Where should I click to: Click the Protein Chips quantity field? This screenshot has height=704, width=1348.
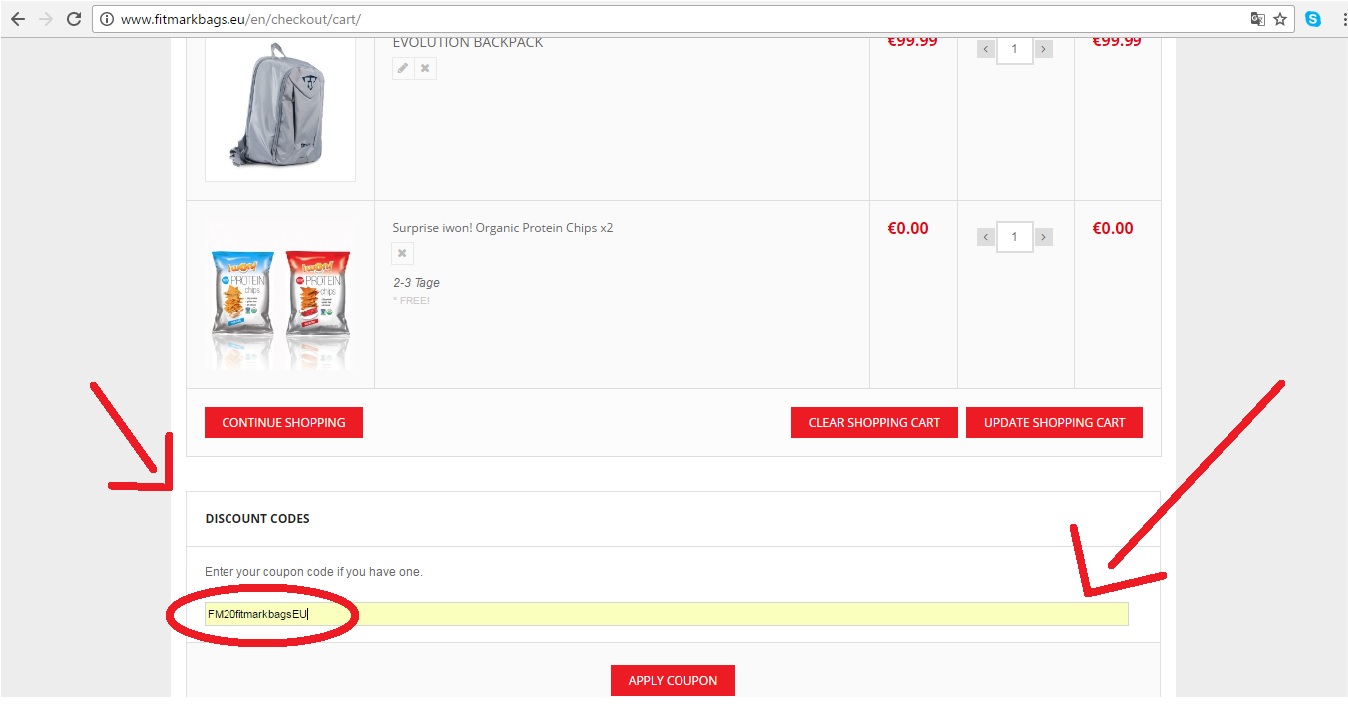click(1014, 237)
